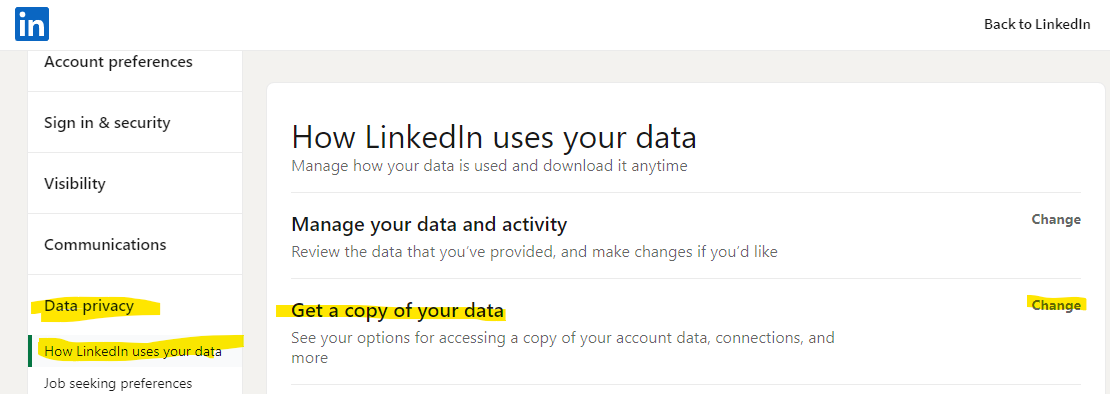Expand the Manage your data and activity heading
The width and height of the screenshot is (1110, 394).
coord(429,225)
